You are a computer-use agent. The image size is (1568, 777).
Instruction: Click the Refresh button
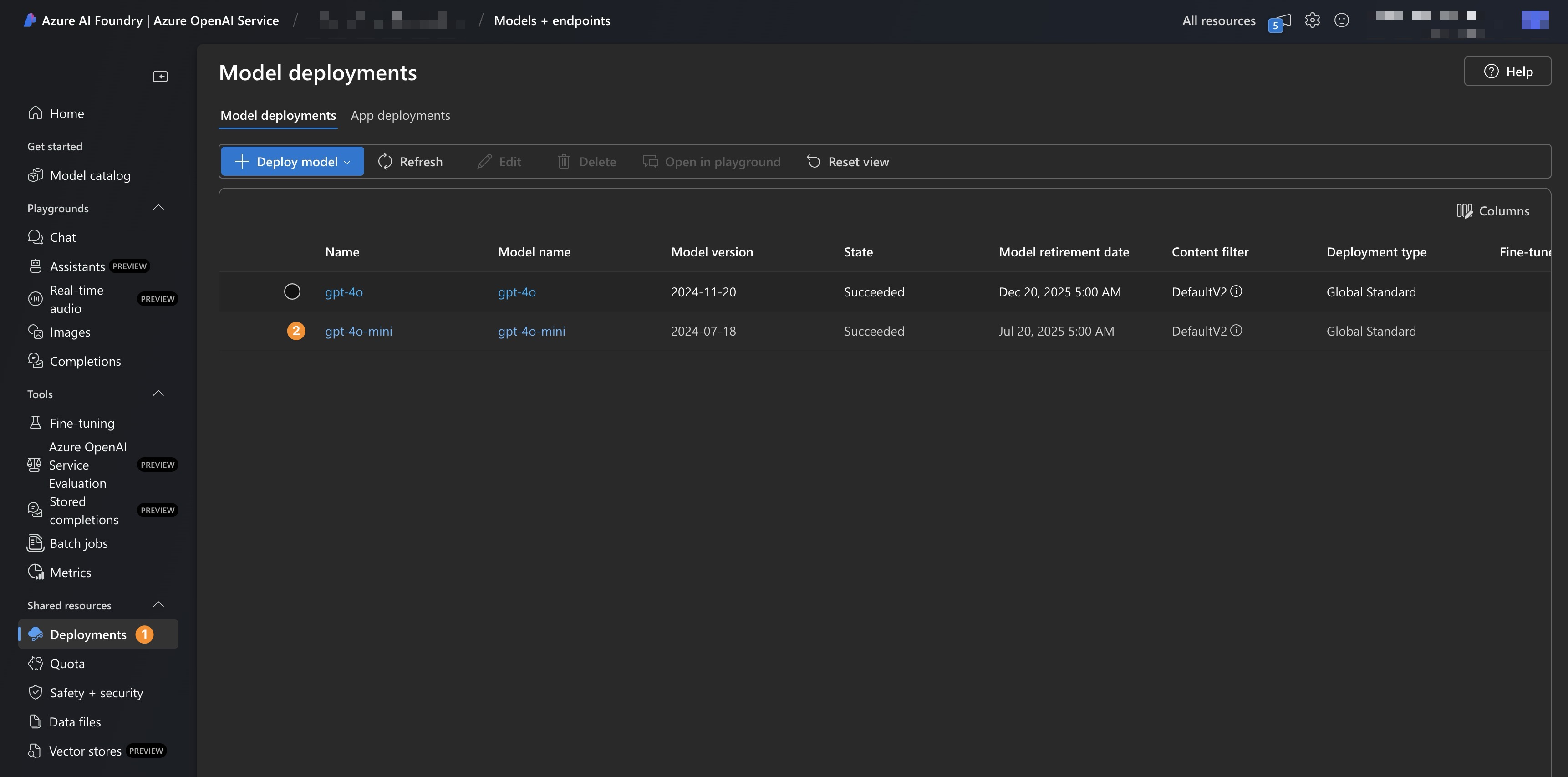click(x=410, y=161)
